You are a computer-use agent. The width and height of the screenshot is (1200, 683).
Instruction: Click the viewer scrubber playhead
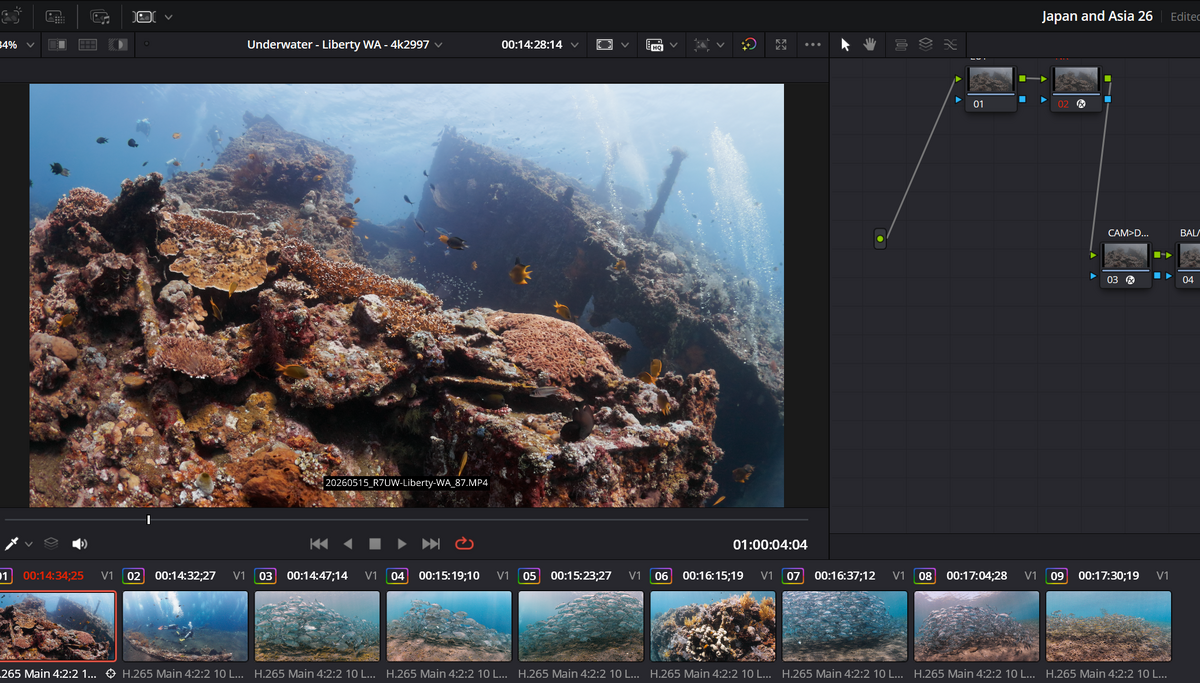tap(148, 519)
